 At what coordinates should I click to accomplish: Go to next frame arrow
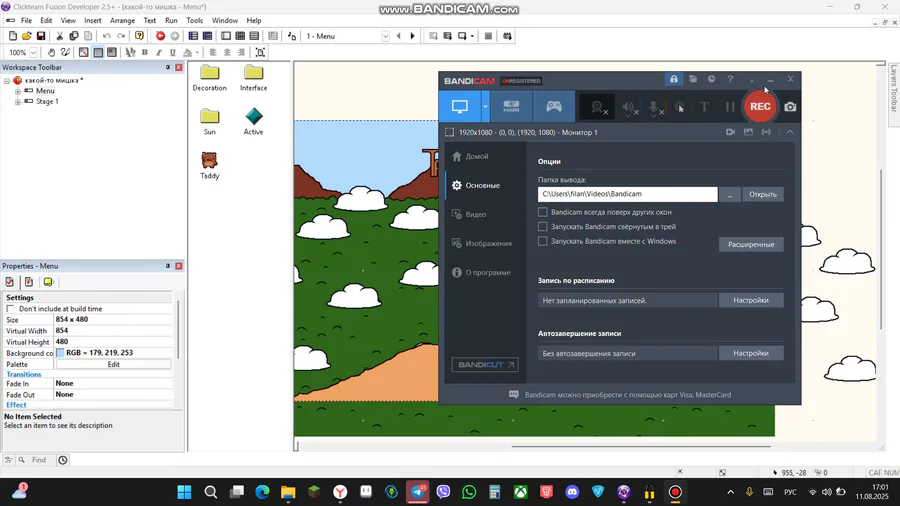[412, 36]
